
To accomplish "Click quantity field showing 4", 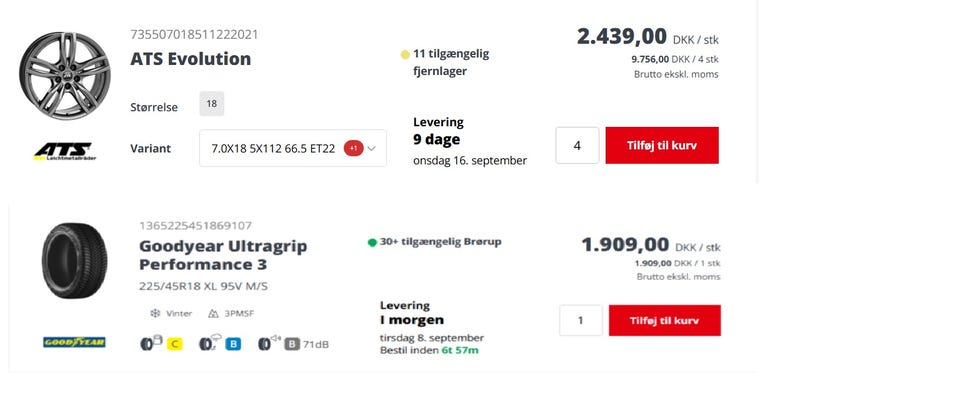I will tap(577, 146).
